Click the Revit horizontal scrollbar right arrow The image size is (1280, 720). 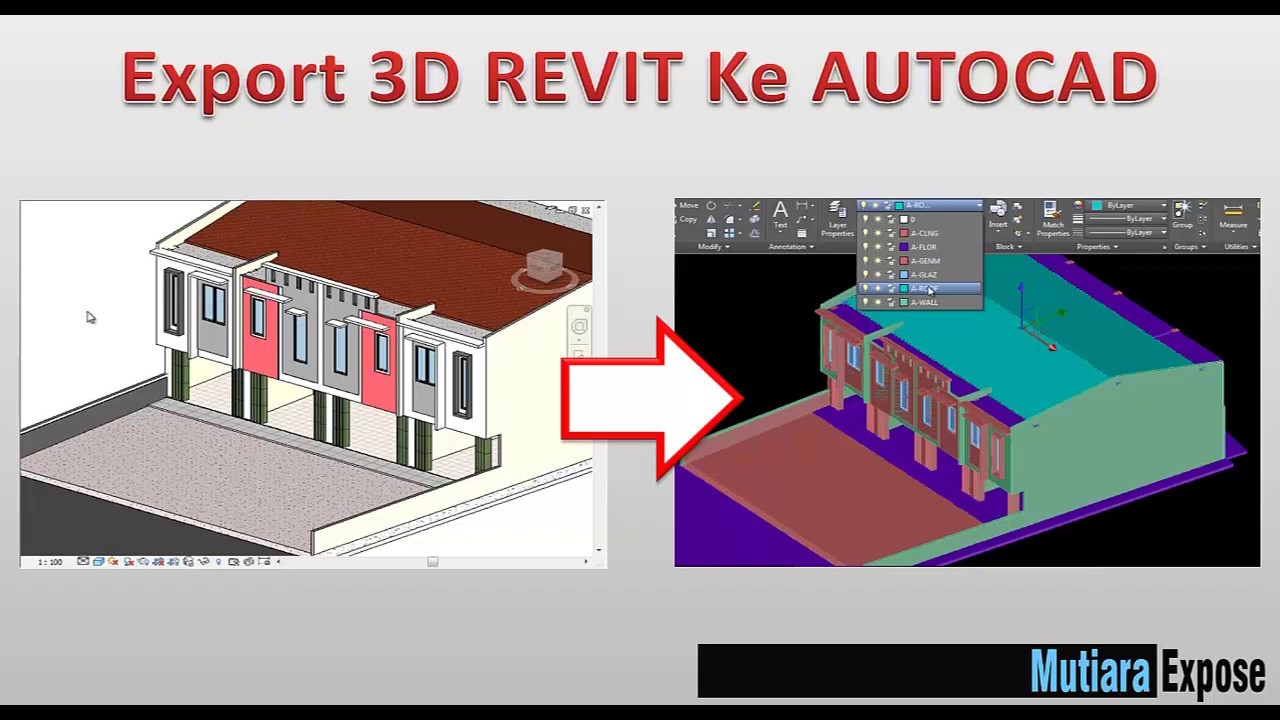586,561
